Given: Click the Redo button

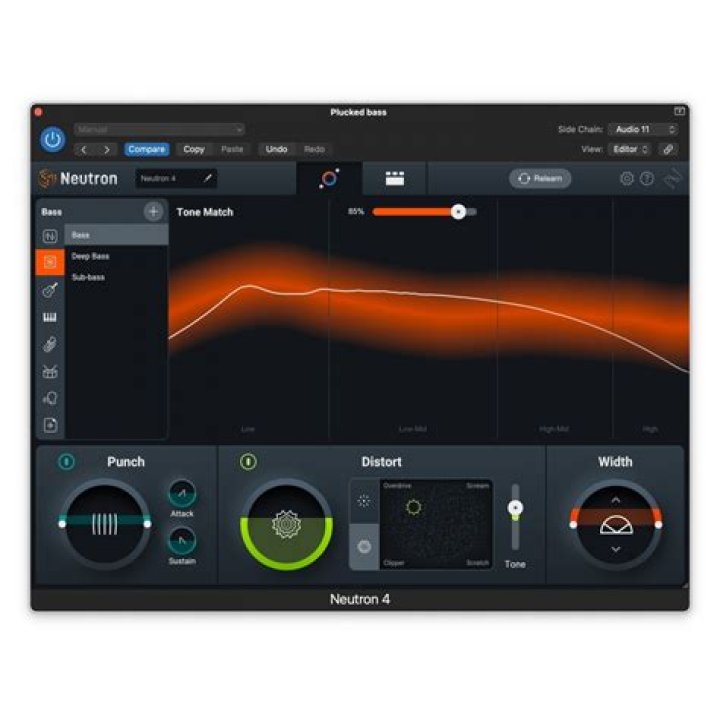Looking at the screenshot, I should 315,149.
